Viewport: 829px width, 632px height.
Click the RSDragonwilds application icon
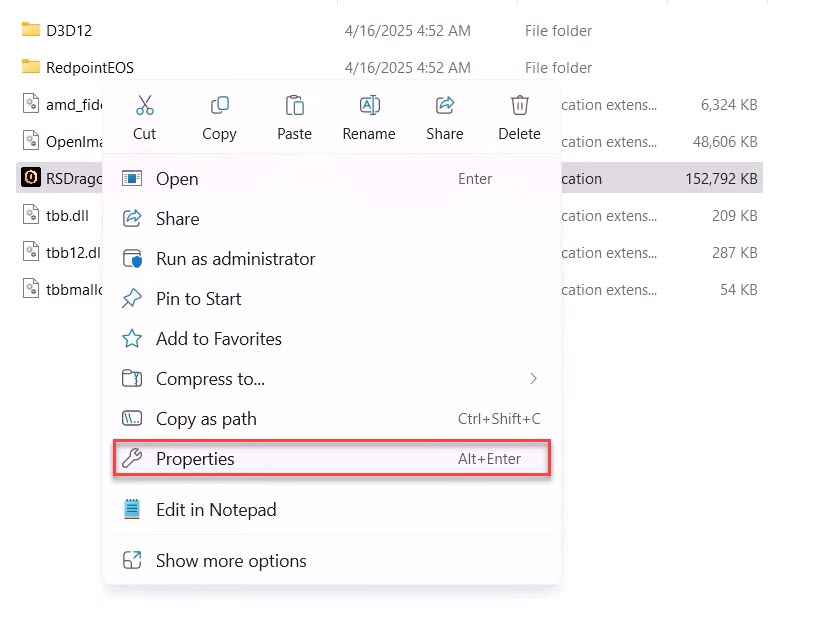click(30, 178)
